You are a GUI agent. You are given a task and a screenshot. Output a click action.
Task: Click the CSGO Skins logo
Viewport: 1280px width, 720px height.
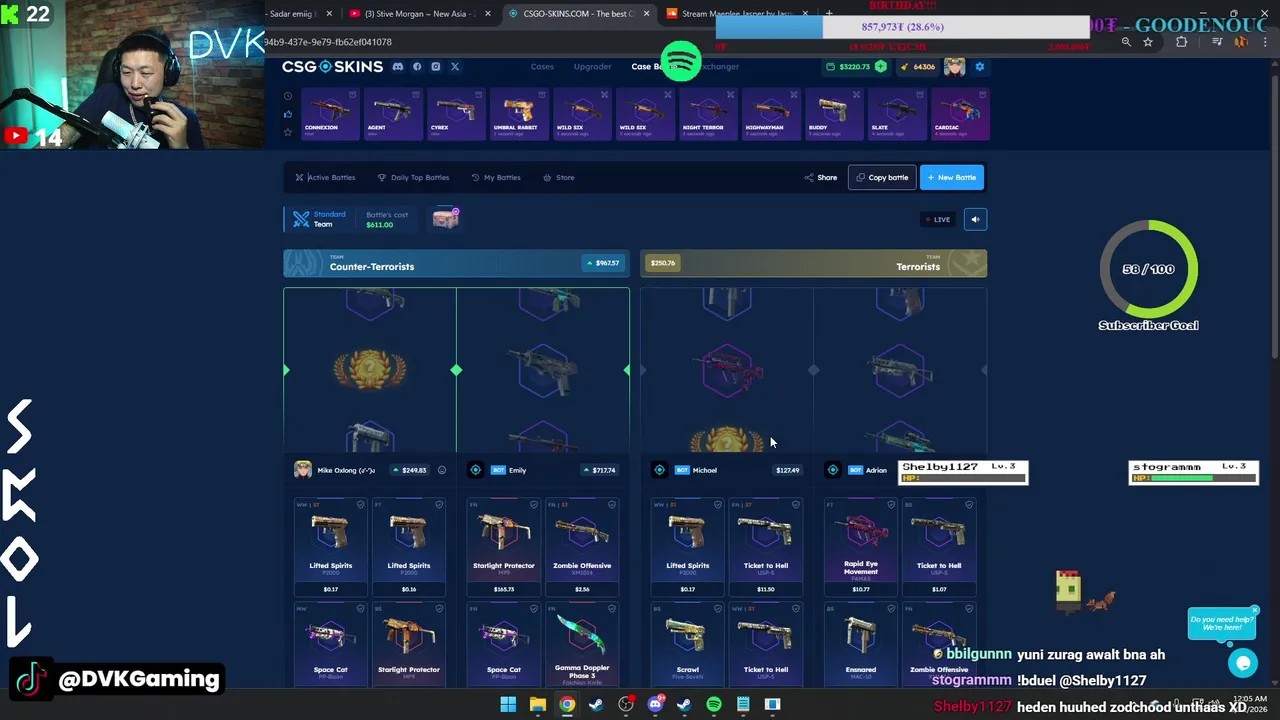[x=332, y=67]
